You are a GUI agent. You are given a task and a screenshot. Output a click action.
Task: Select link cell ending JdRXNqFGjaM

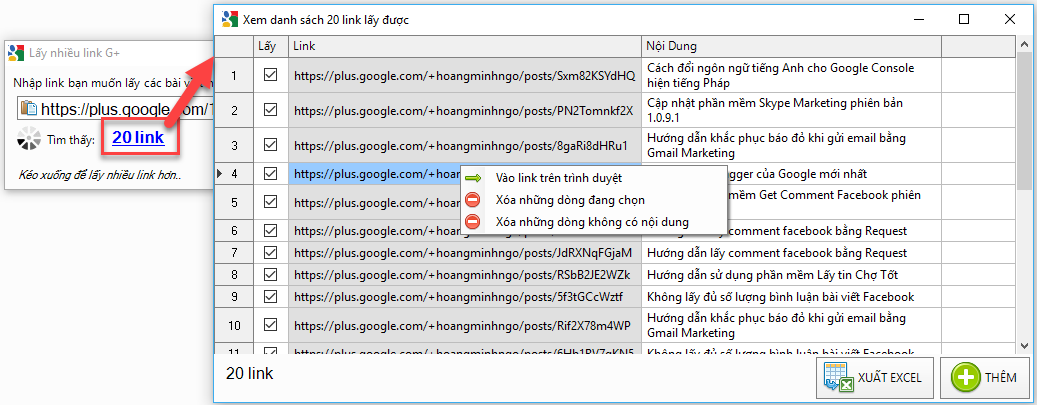[x=464, y=252]
